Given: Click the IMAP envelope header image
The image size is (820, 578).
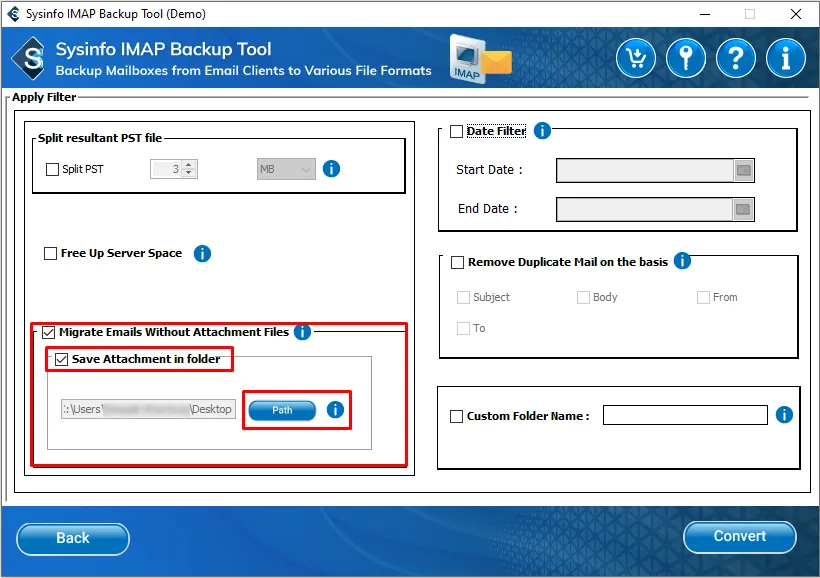Looking at the screenshot, I should tap(480, 59).
